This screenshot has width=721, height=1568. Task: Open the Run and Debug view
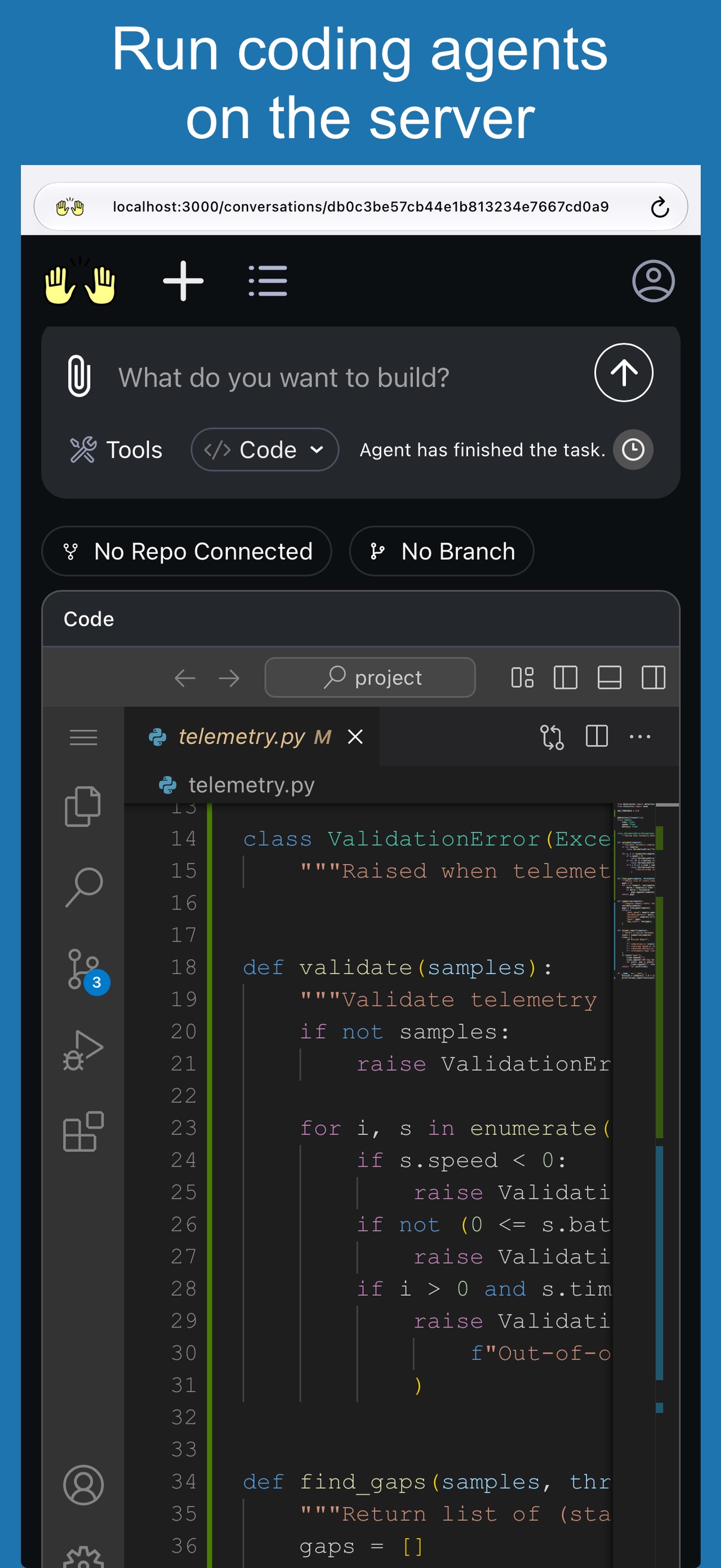pos(83,1051)
